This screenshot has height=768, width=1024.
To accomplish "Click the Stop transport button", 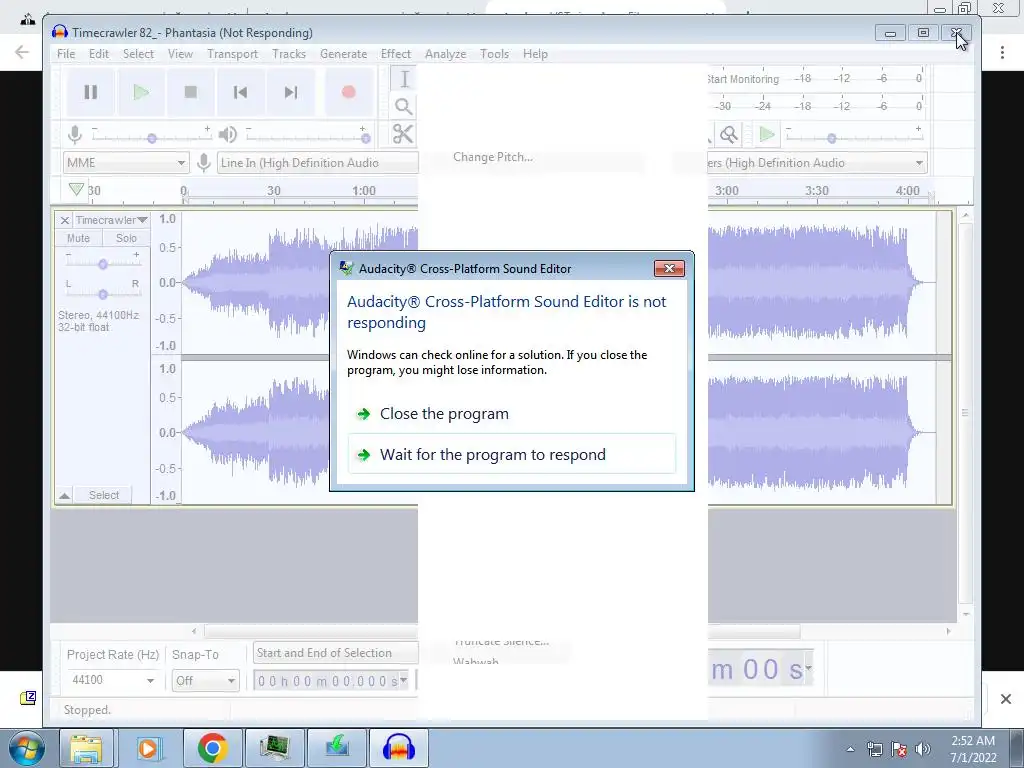I will click(x=190, y=92).
